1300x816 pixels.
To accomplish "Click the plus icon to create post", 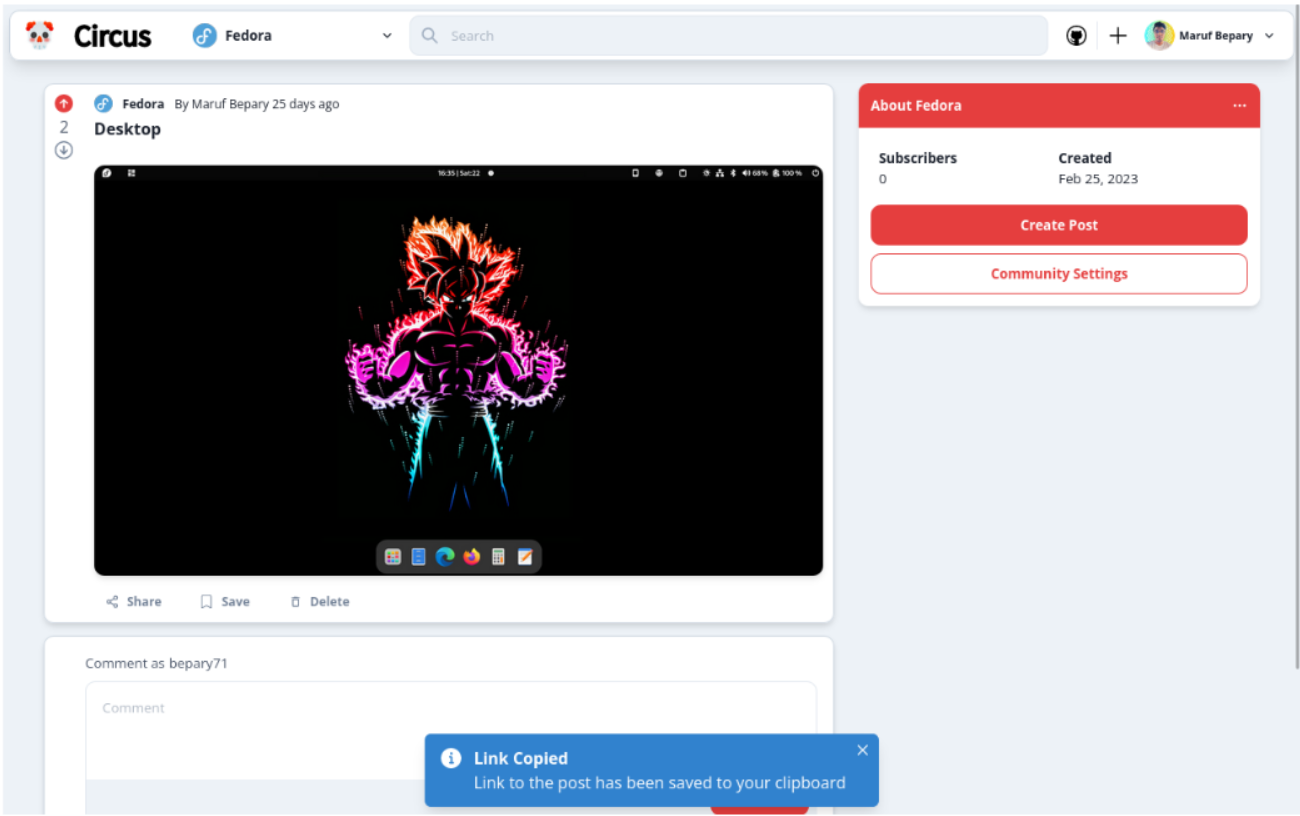I will pos(1118,36).
